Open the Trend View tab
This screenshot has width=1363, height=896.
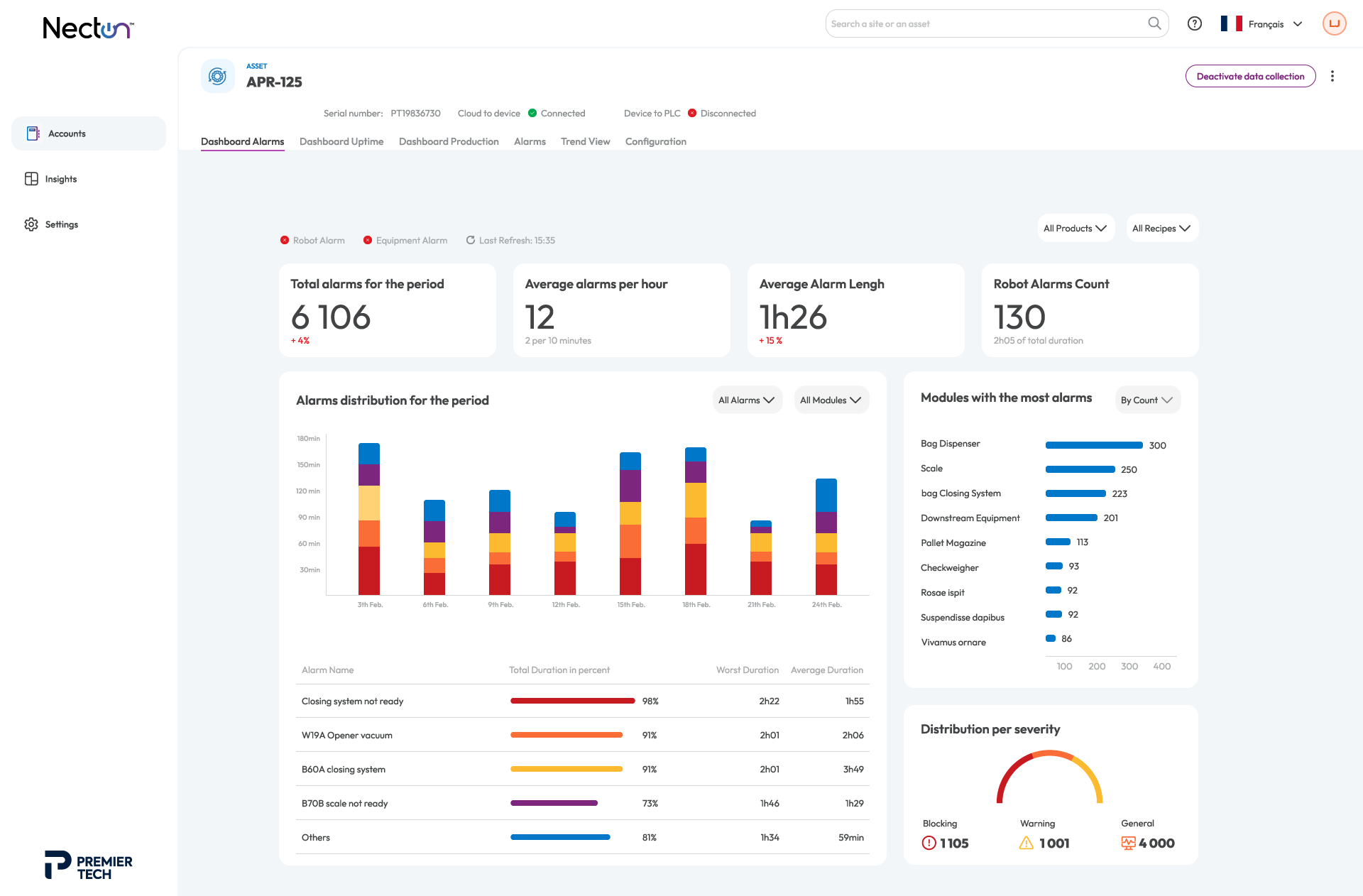[x=585, y=141]
